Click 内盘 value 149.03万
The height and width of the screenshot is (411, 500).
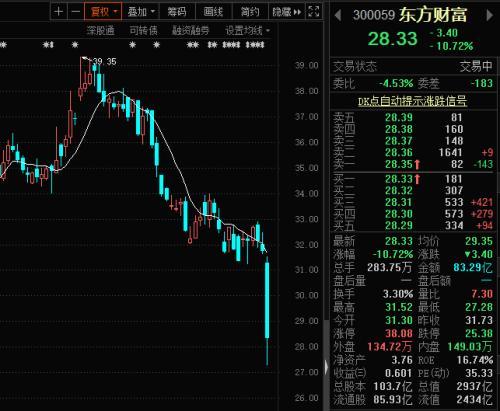click(x=470, y=347)
